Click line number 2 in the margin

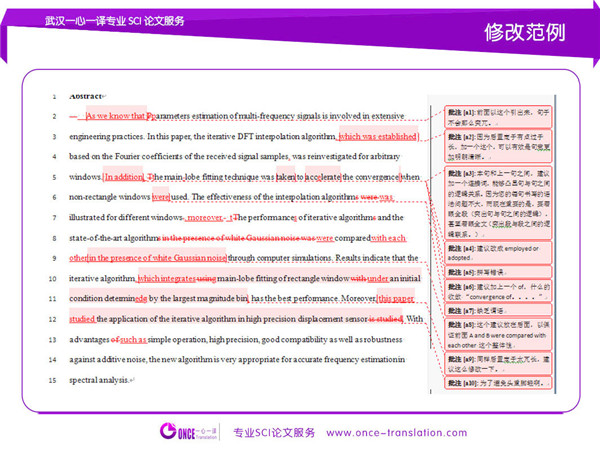click(54, 116)
